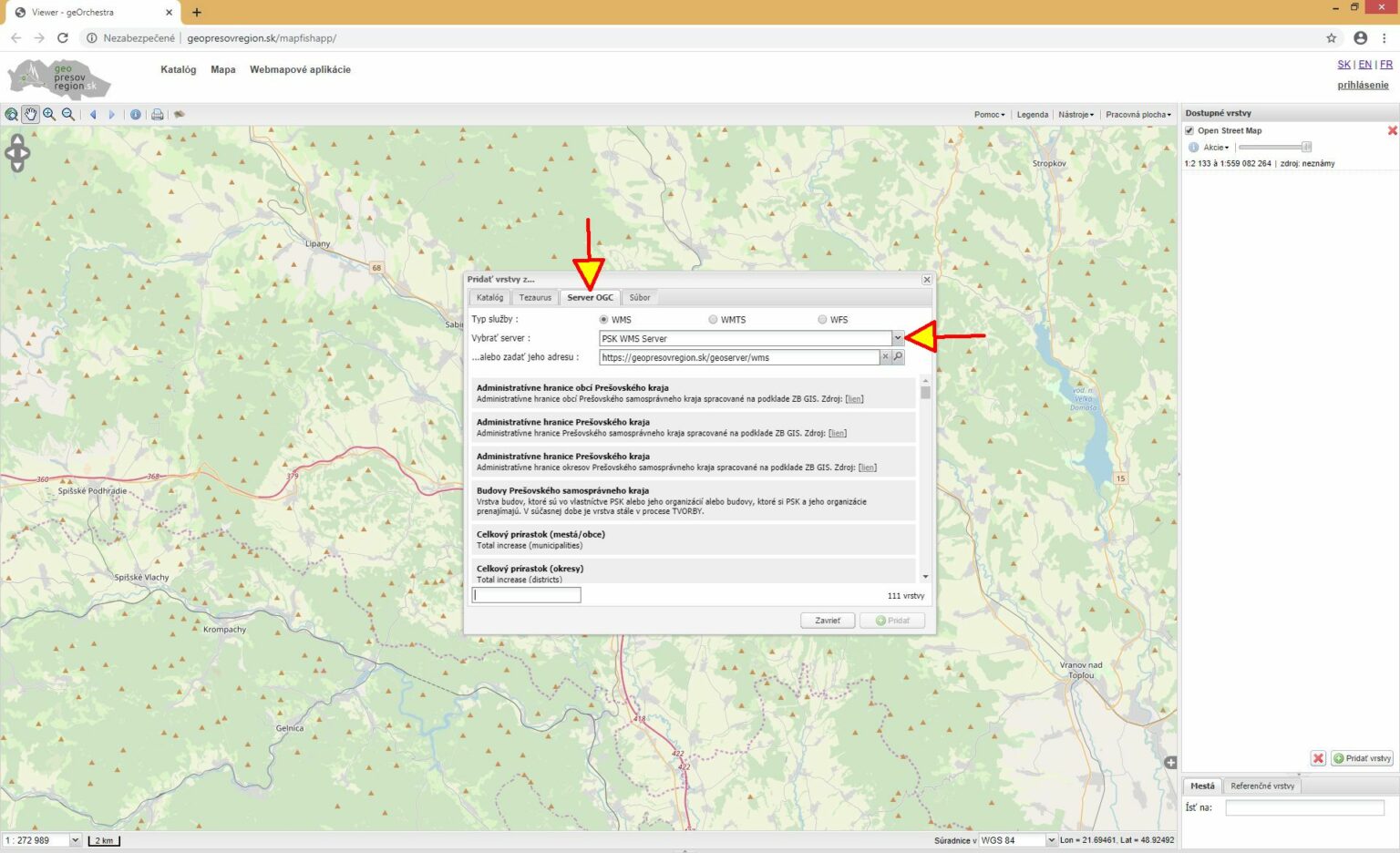Click the map information (i) icon
The height and width of the screenshot is (853, 1400).
[x=135, y=114]
